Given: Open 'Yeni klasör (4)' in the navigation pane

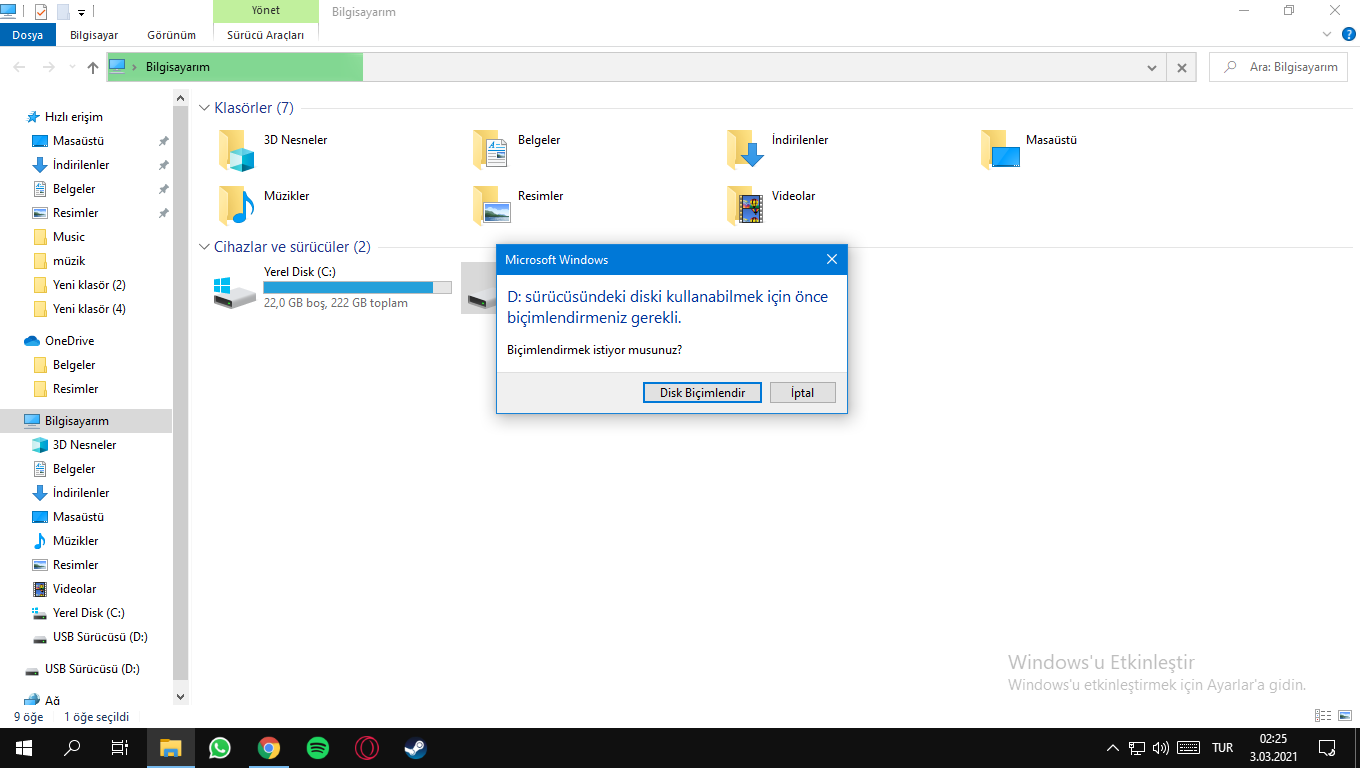Looking at the screenshot, I should 89,309.
